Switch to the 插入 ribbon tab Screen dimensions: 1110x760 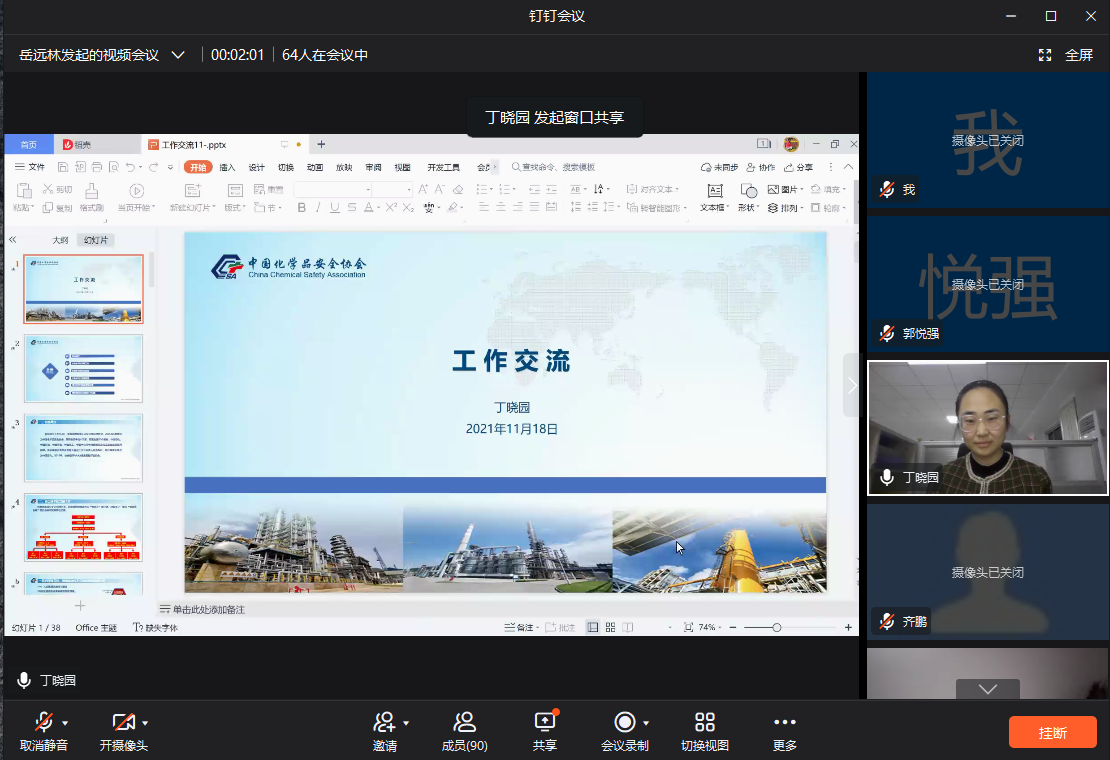[228, 167]
